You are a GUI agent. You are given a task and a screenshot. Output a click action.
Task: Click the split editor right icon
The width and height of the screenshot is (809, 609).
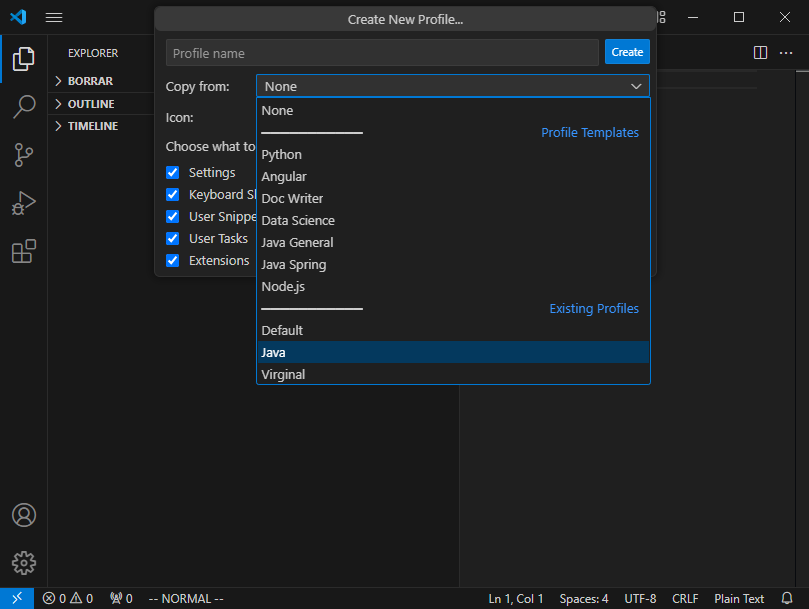760,53
